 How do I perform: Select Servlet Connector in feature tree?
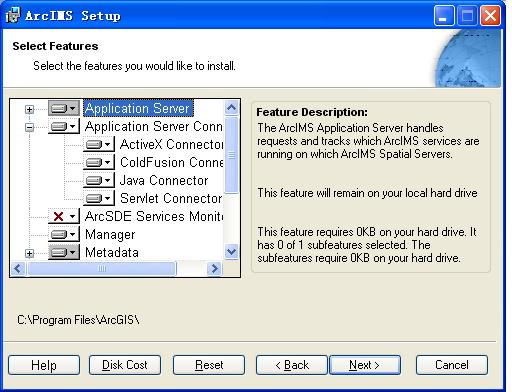tap(171, 198)
